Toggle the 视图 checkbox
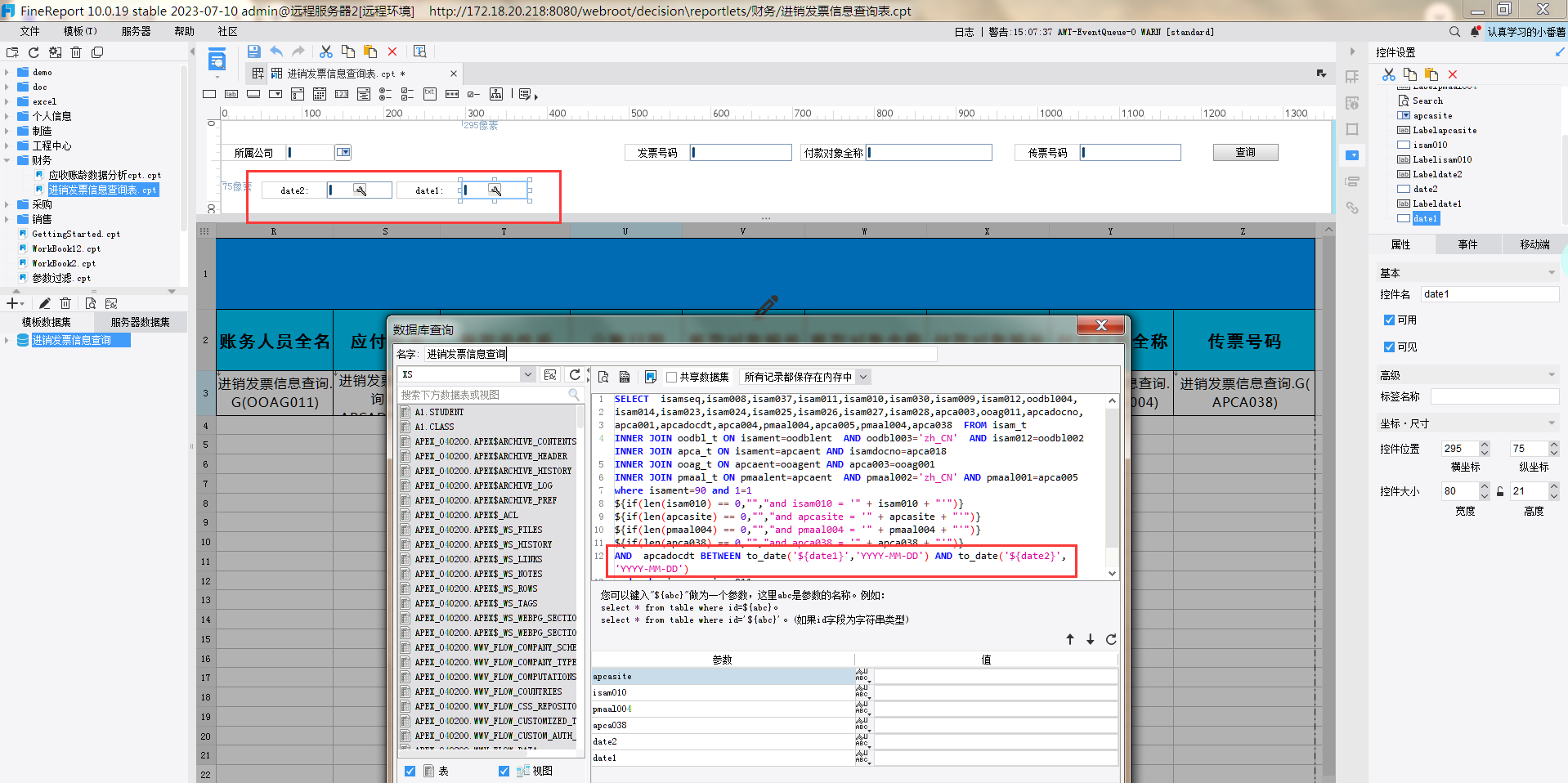1568x783 pixels. (504, 771)
